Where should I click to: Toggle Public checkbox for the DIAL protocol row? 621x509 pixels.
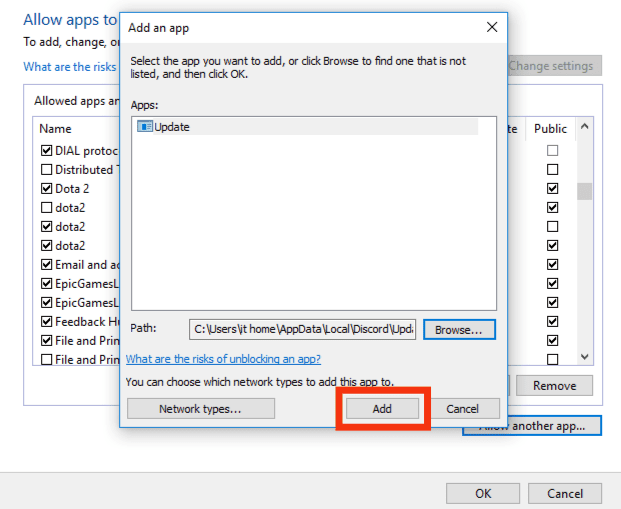pos(552,151)
